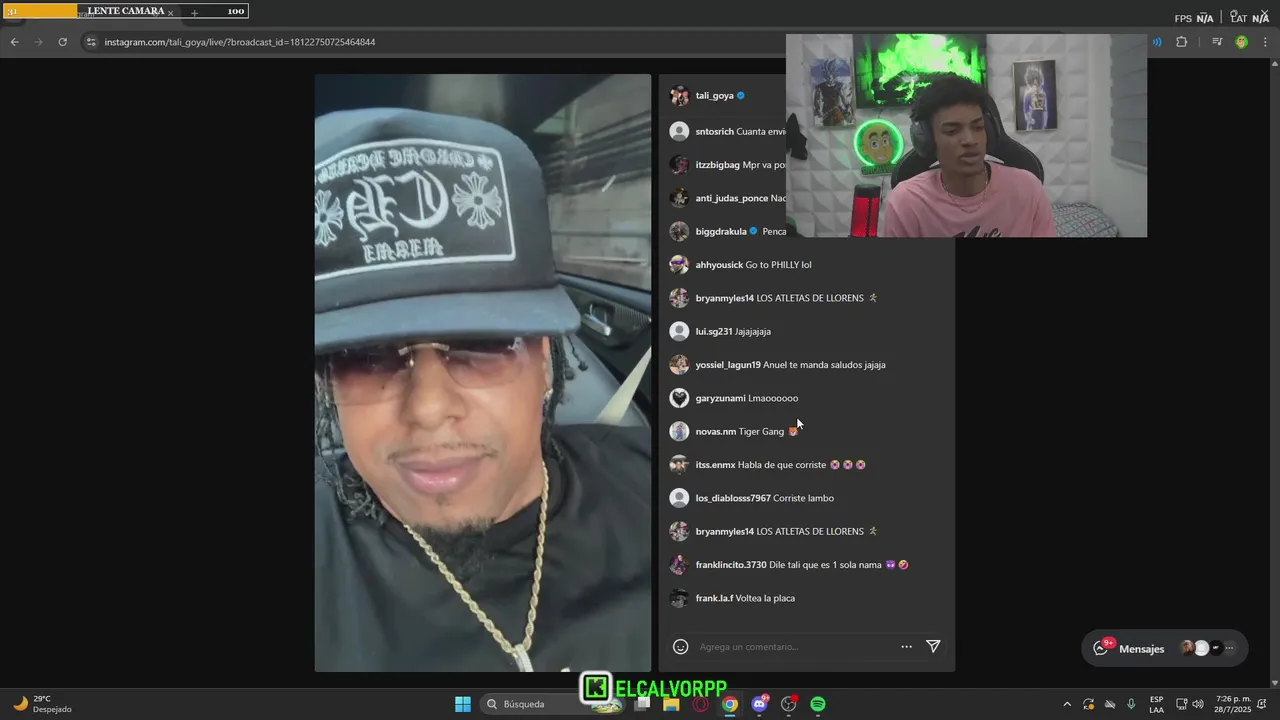Expand the hidden system tray icons chevron
Viewport: 1280px width, 720px height.
tap(1066, 704)
